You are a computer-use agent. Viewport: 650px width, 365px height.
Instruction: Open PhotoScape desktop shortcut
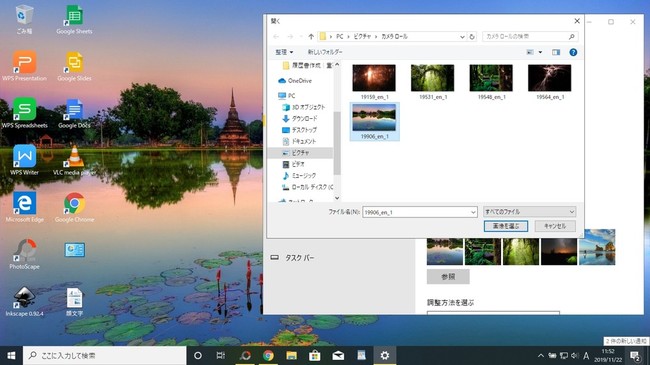click(x=24, y=254)
